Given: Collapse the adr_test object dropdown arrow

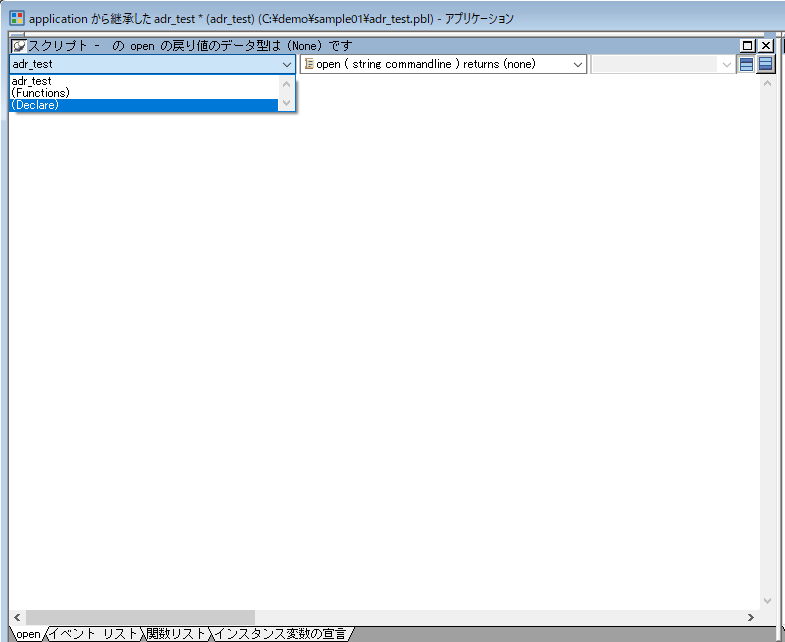Looking at the screenshot, I should click(x=287, y=64).
